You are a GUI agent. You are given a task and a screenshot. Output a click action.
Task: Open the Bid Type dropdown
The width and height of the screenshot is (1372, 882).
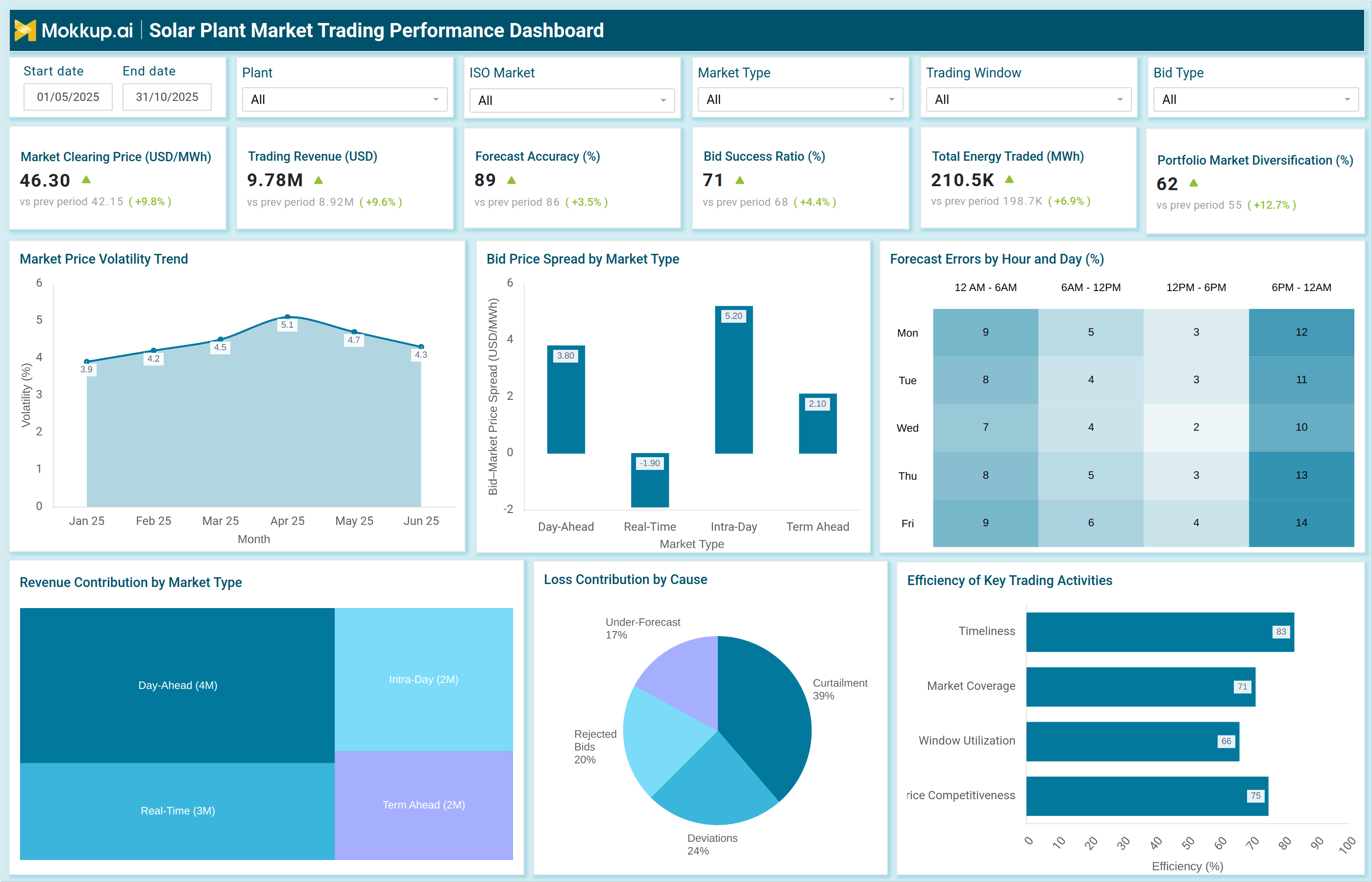tap(1256, 99)
